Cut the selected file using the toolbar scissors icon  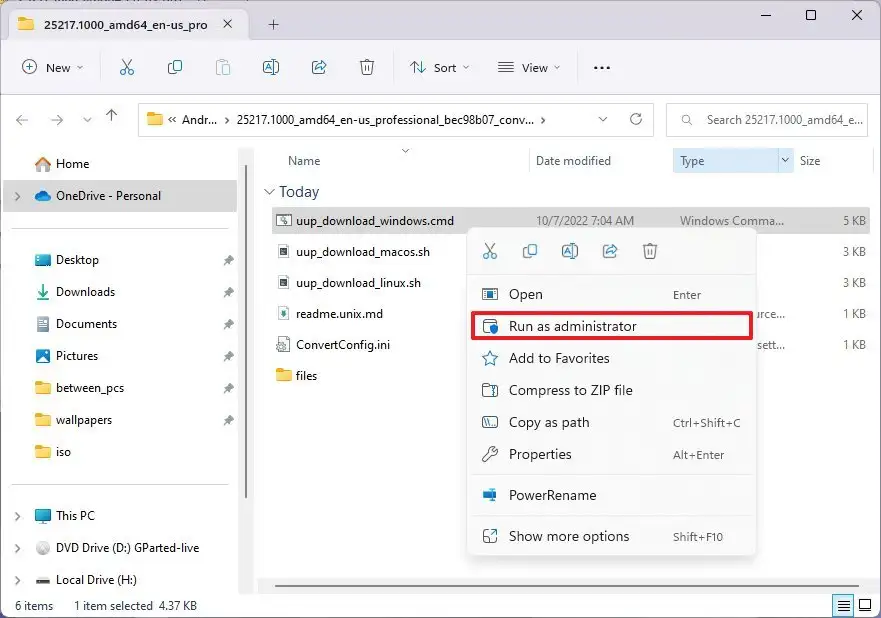point(126,67)
